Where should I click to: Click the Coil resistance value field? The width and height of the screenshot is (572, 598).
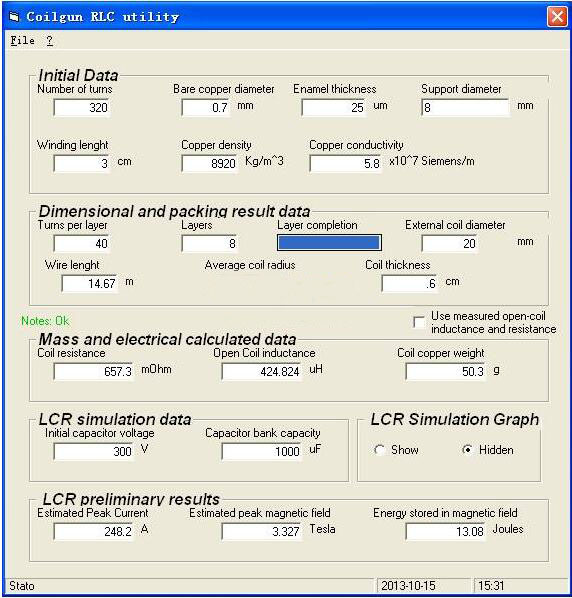pyautogui.click(x=94, y=371)
